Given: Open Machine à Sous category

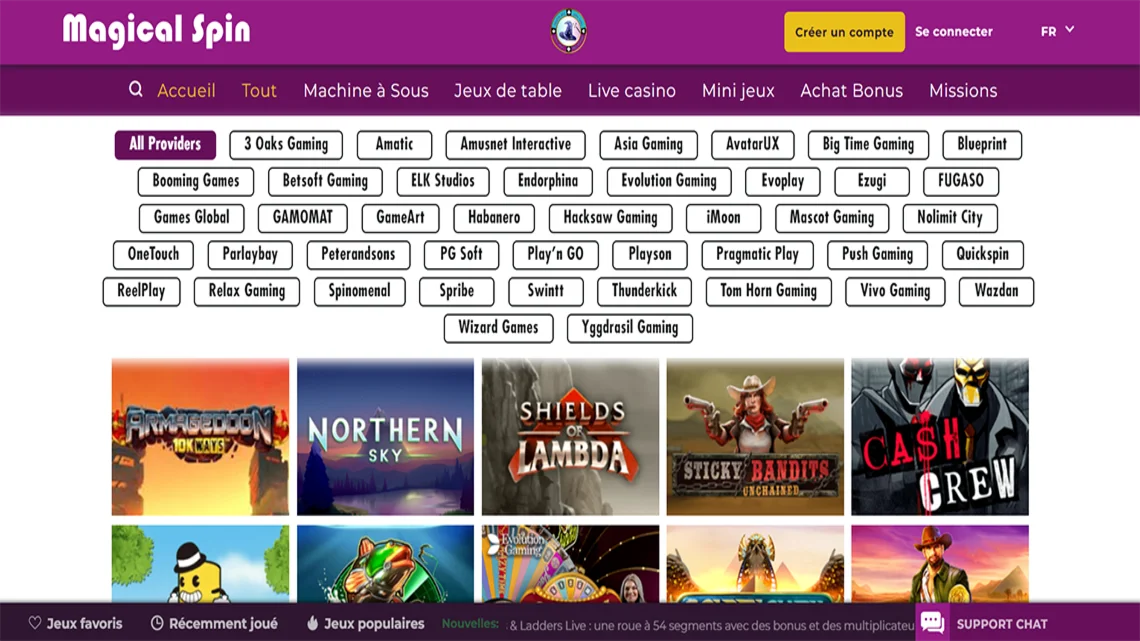Looking at the screenshot, I should pos(366,90).
